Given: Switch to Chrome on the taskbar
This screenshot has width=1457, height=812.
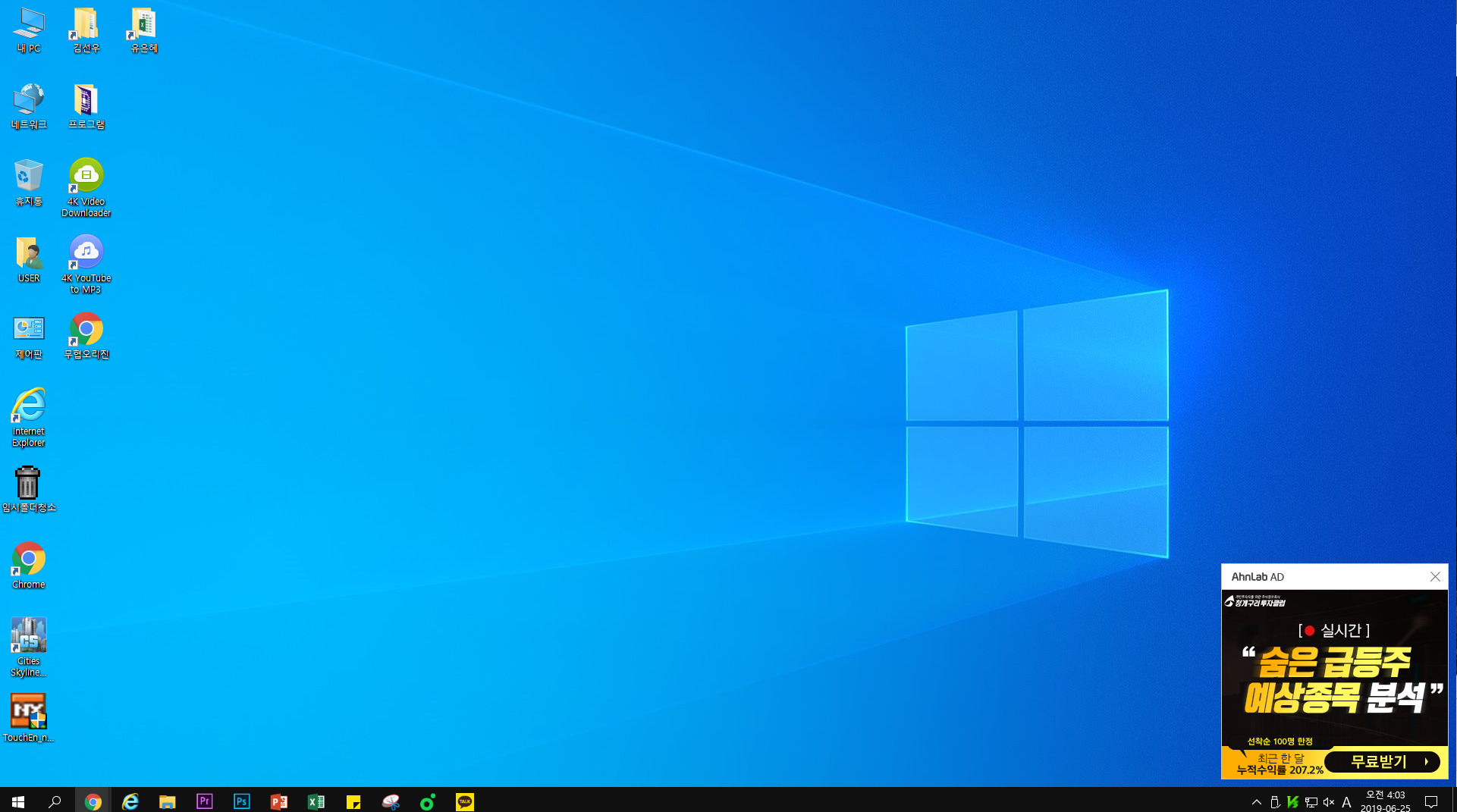Looking at the screenshot, I should [93, 801].
